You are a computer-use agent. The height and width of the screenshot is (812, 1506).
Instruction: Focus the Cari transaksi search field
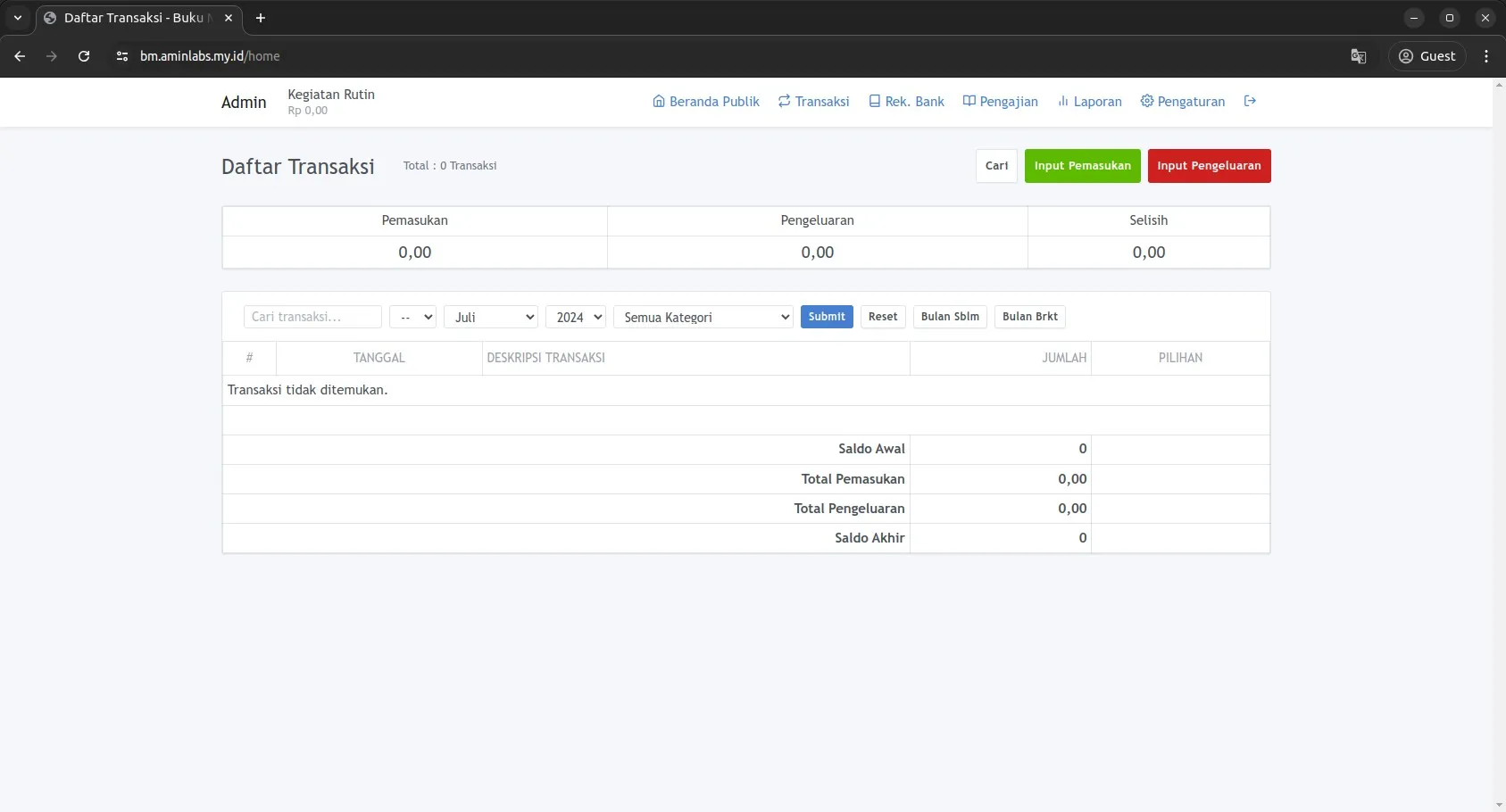click(x=312, y=317)
